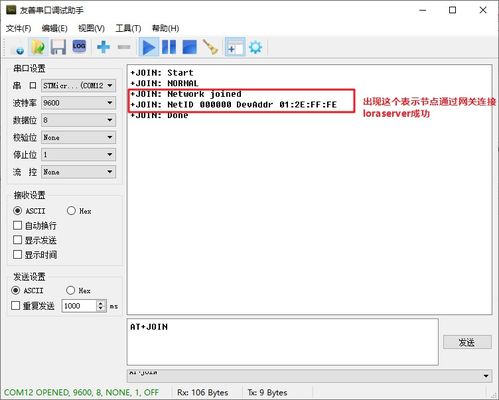Screen dimensions: 499x400
Task: Open file using the folder toolbar icon
Action: point(38,47)
